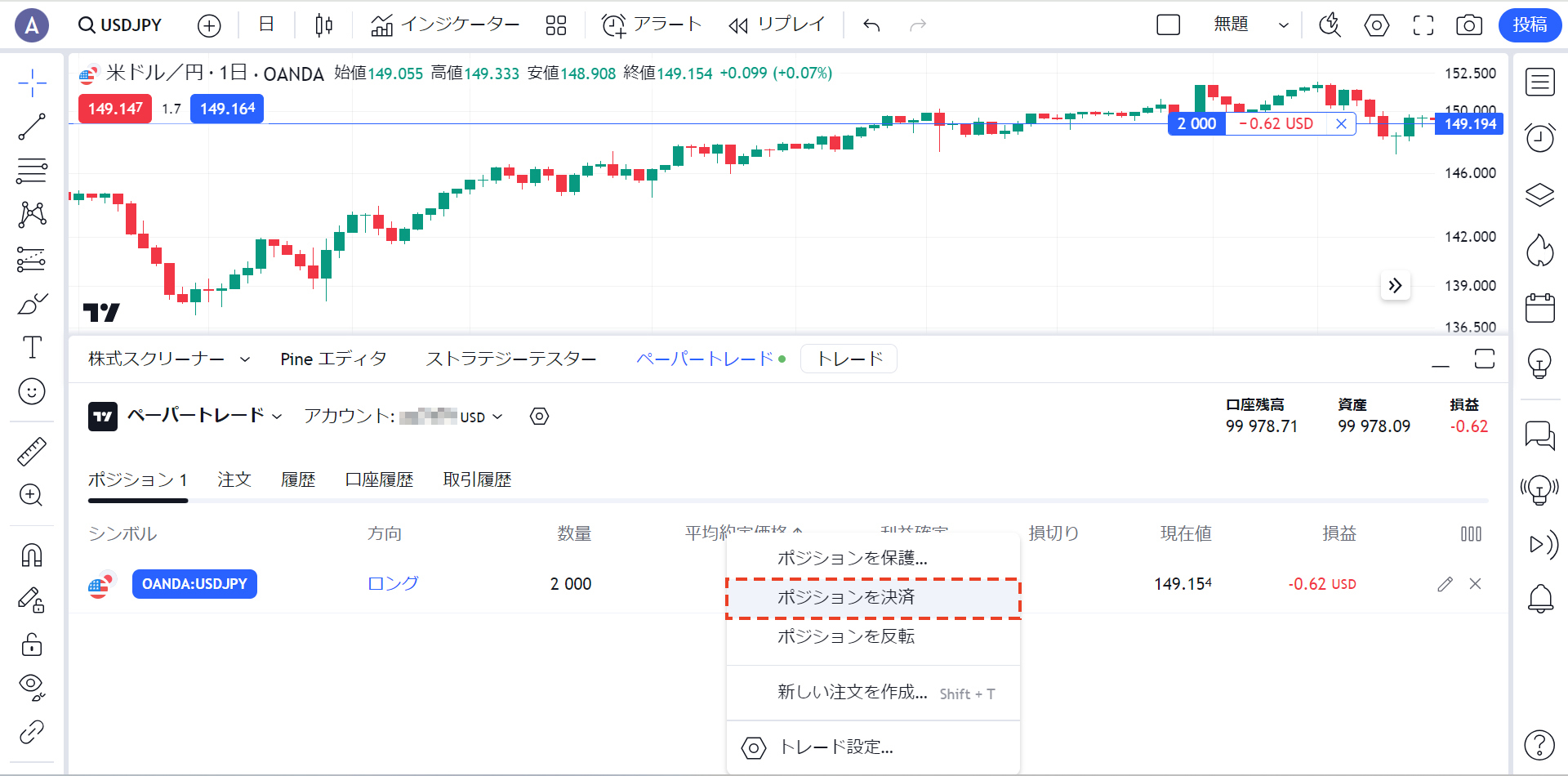1568x776 pixels.
Task: Open the hotlists flame icon
Action: tap(1540, 251)
